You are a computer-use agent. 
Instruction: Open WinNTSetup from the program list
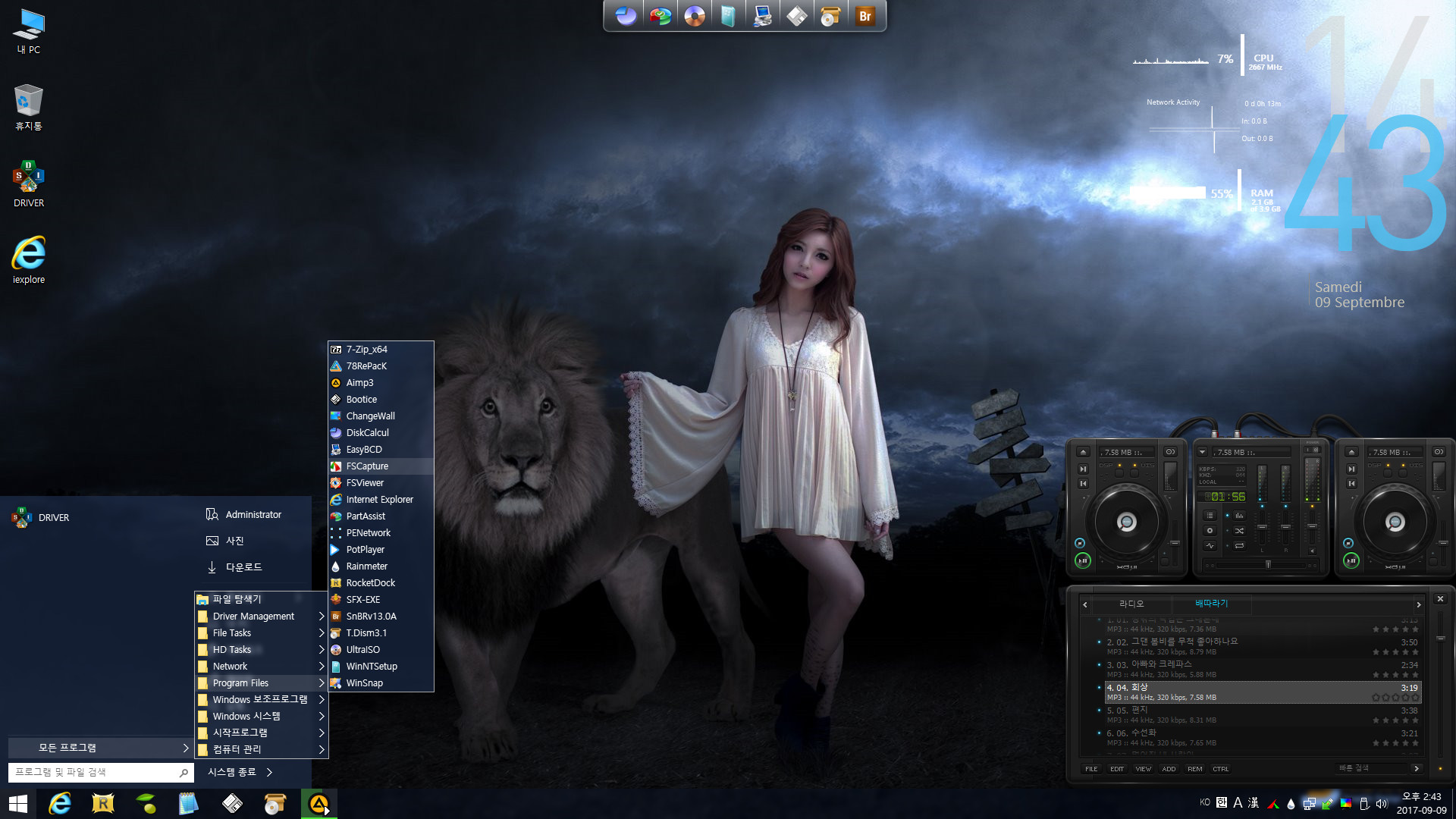coord(381,667)
